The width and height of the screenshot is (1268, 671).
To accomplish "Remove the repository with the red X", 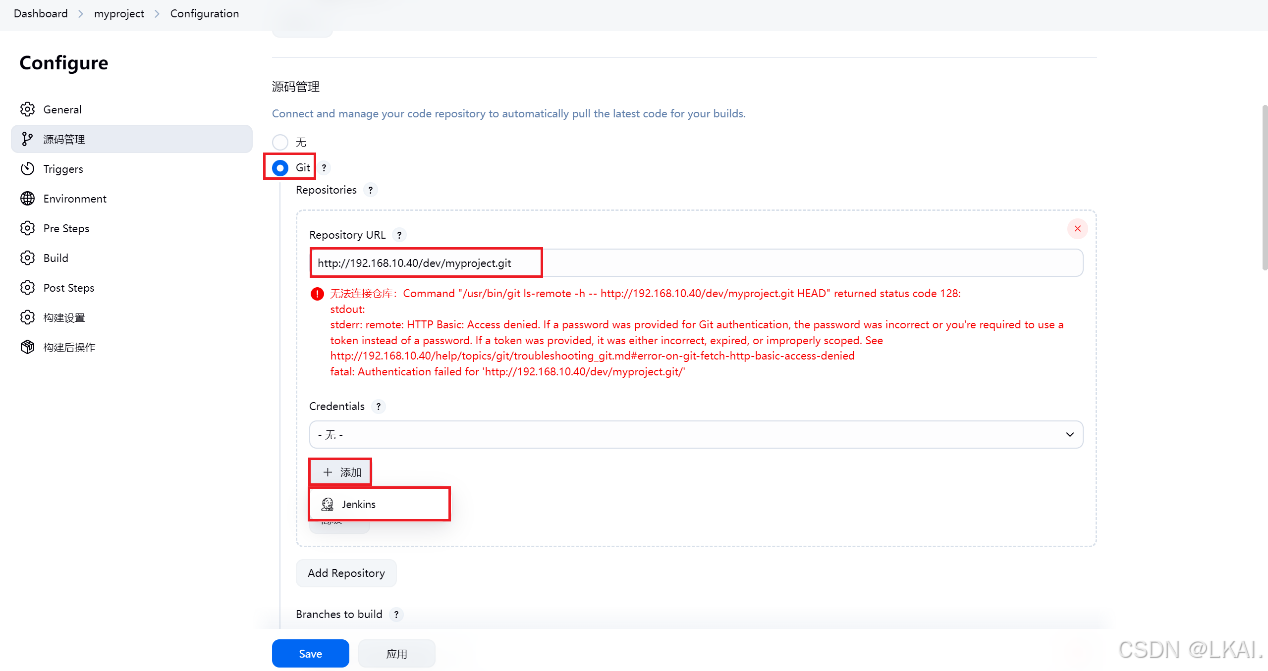I will [x=1077, y=228].
